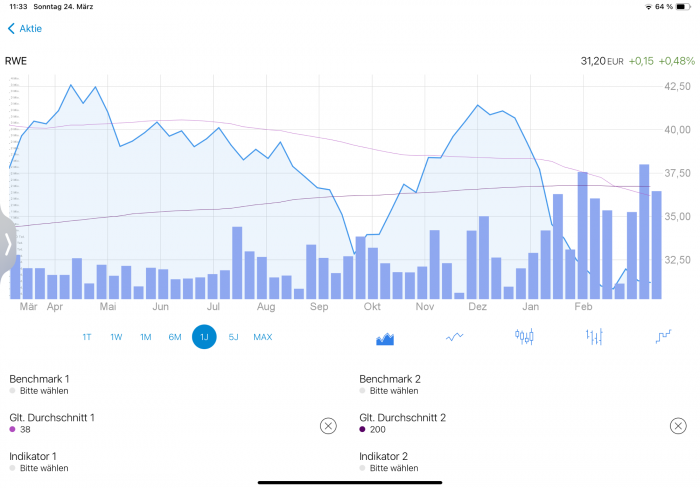The image size is (700, 488).
Task: Expand the side panel handle arrow
Action: click(x=8, y=245)
